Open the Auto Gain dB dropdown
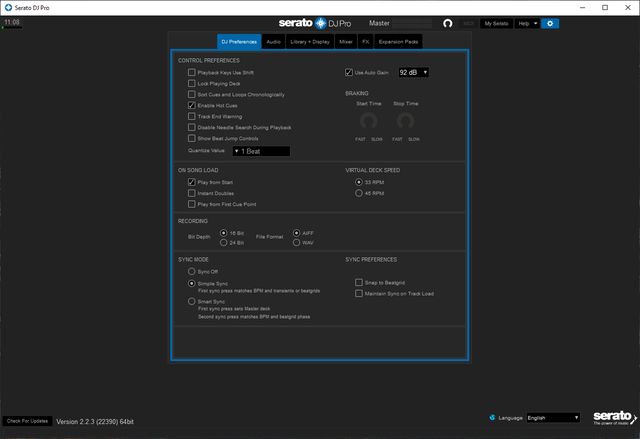 coord(413,72)
